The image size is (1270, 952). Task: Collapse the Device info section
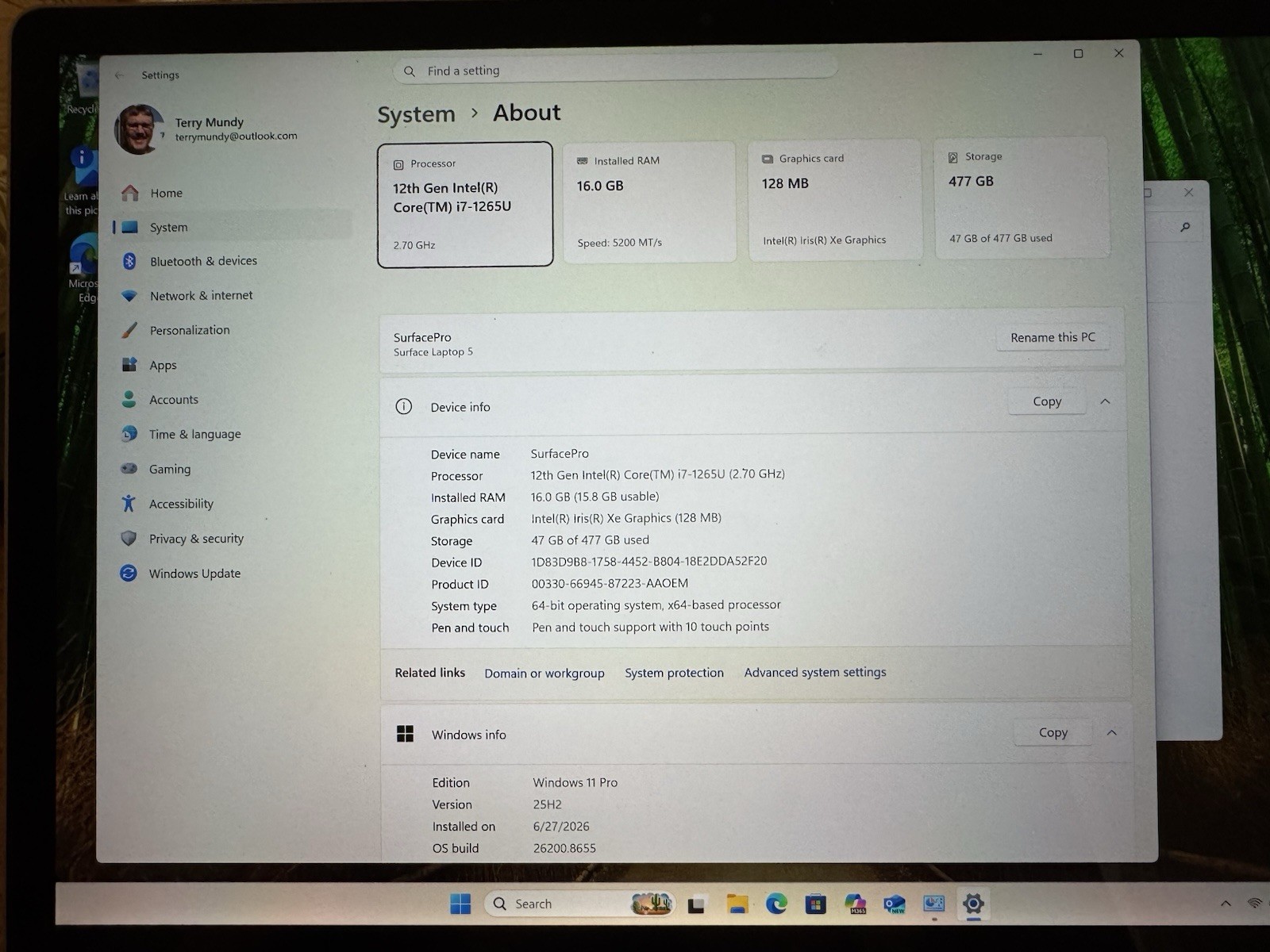click(x=1105, y=401)
